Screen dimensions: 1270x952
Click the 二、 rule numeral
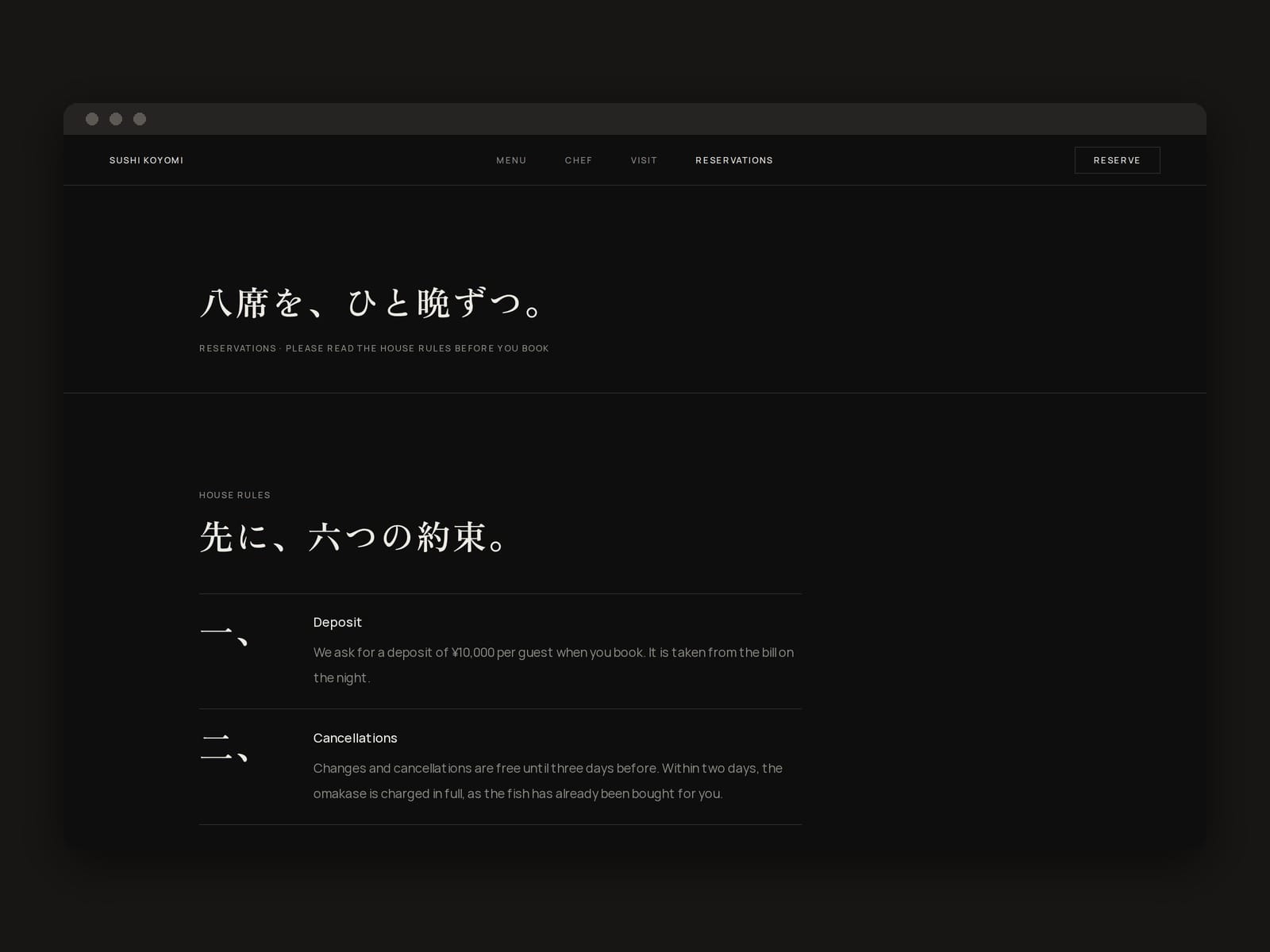(225, 748)
